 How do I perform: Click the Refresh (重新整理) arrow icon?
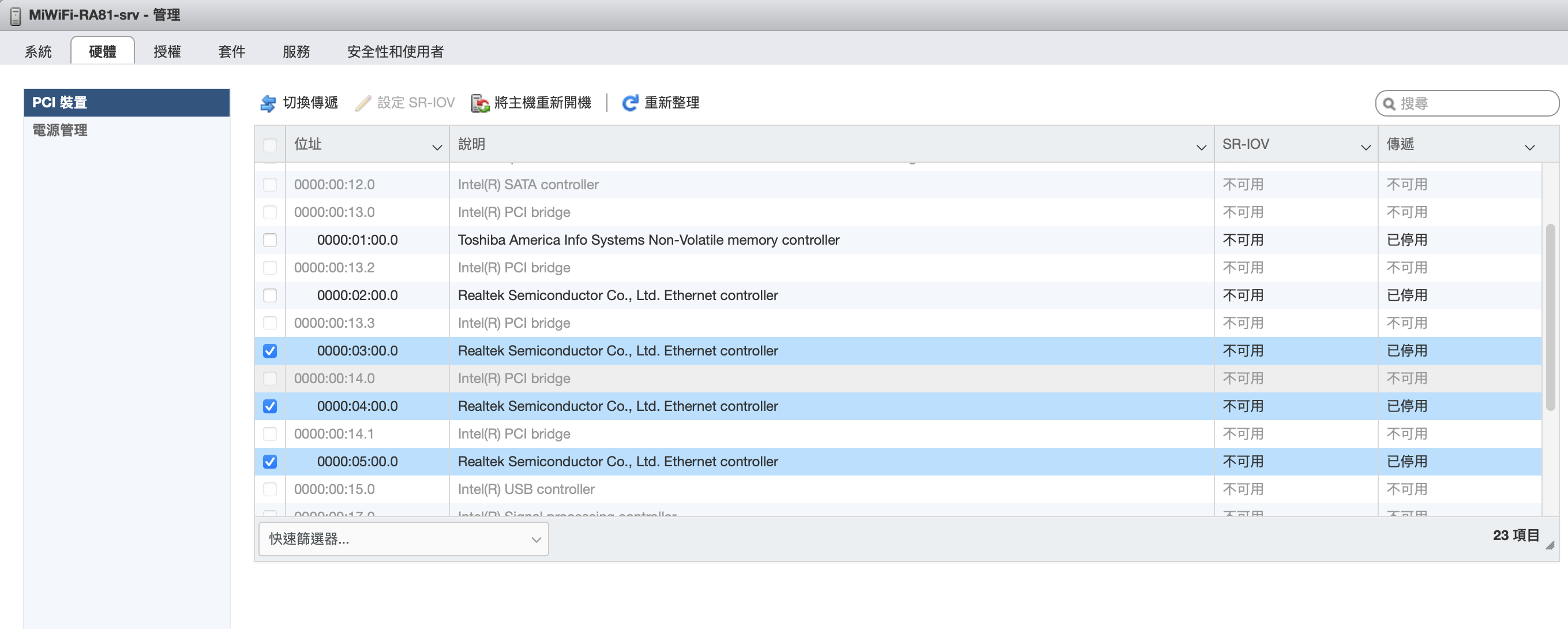630,103
